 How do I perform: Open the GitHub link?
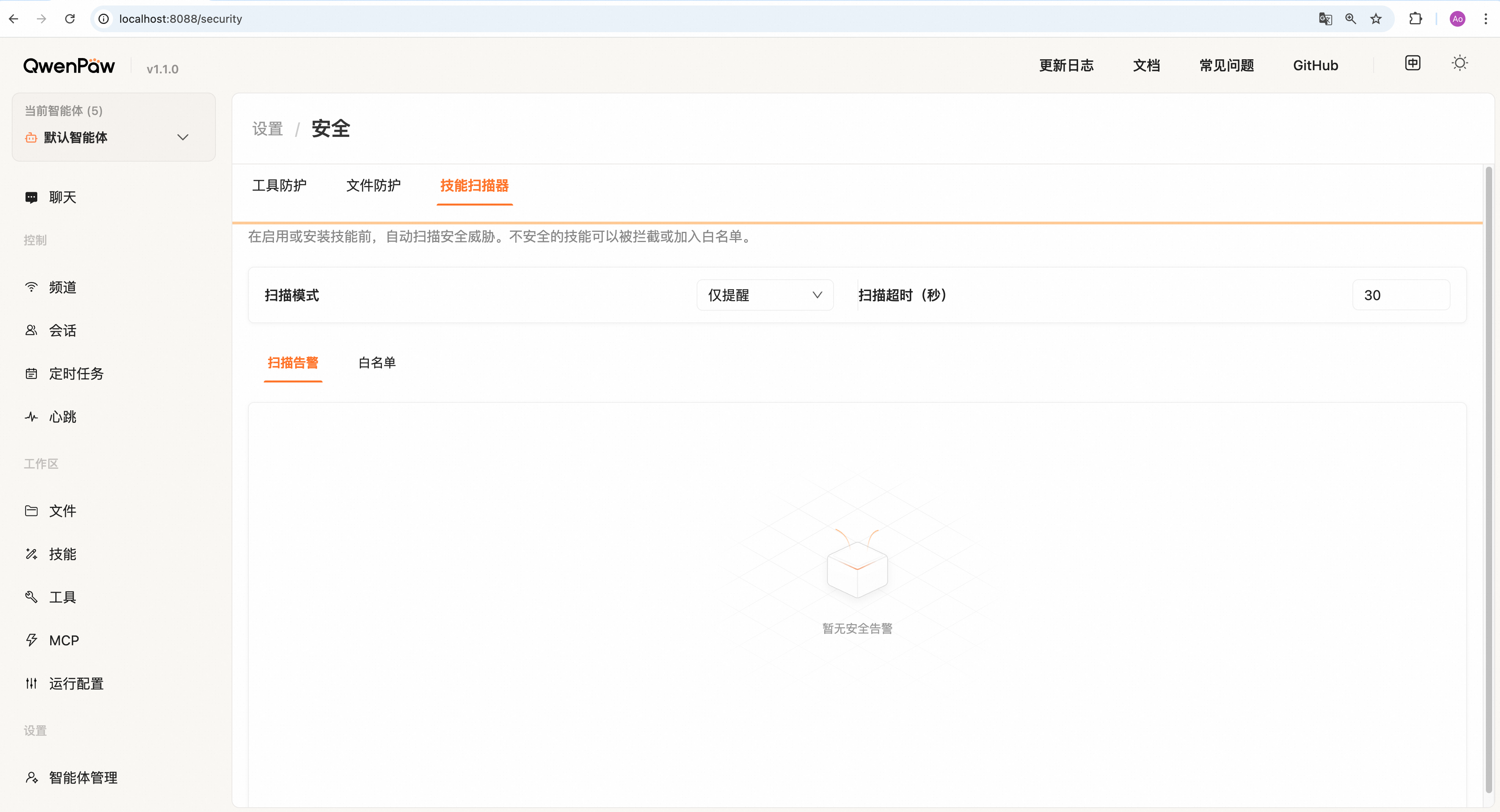[x=1316, y=65]
